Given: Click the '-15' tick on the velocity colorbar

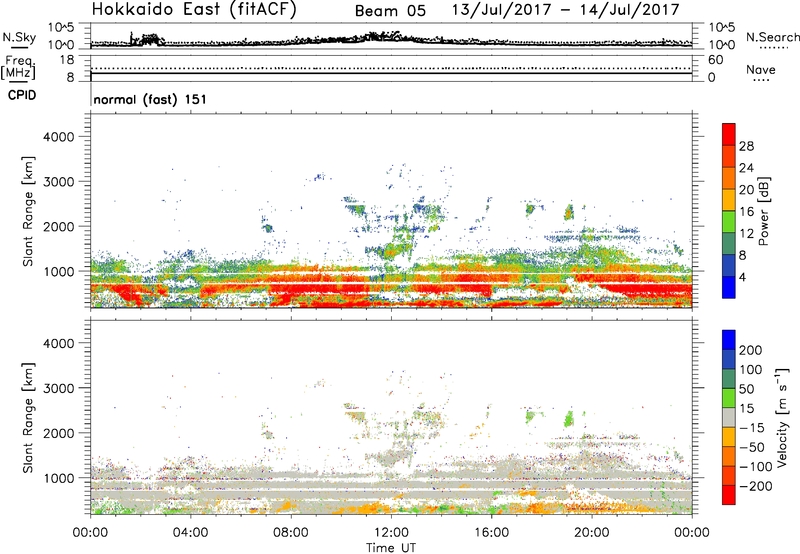Looking at the screenshot, I should pyautogui.click(x=752, y=427).
